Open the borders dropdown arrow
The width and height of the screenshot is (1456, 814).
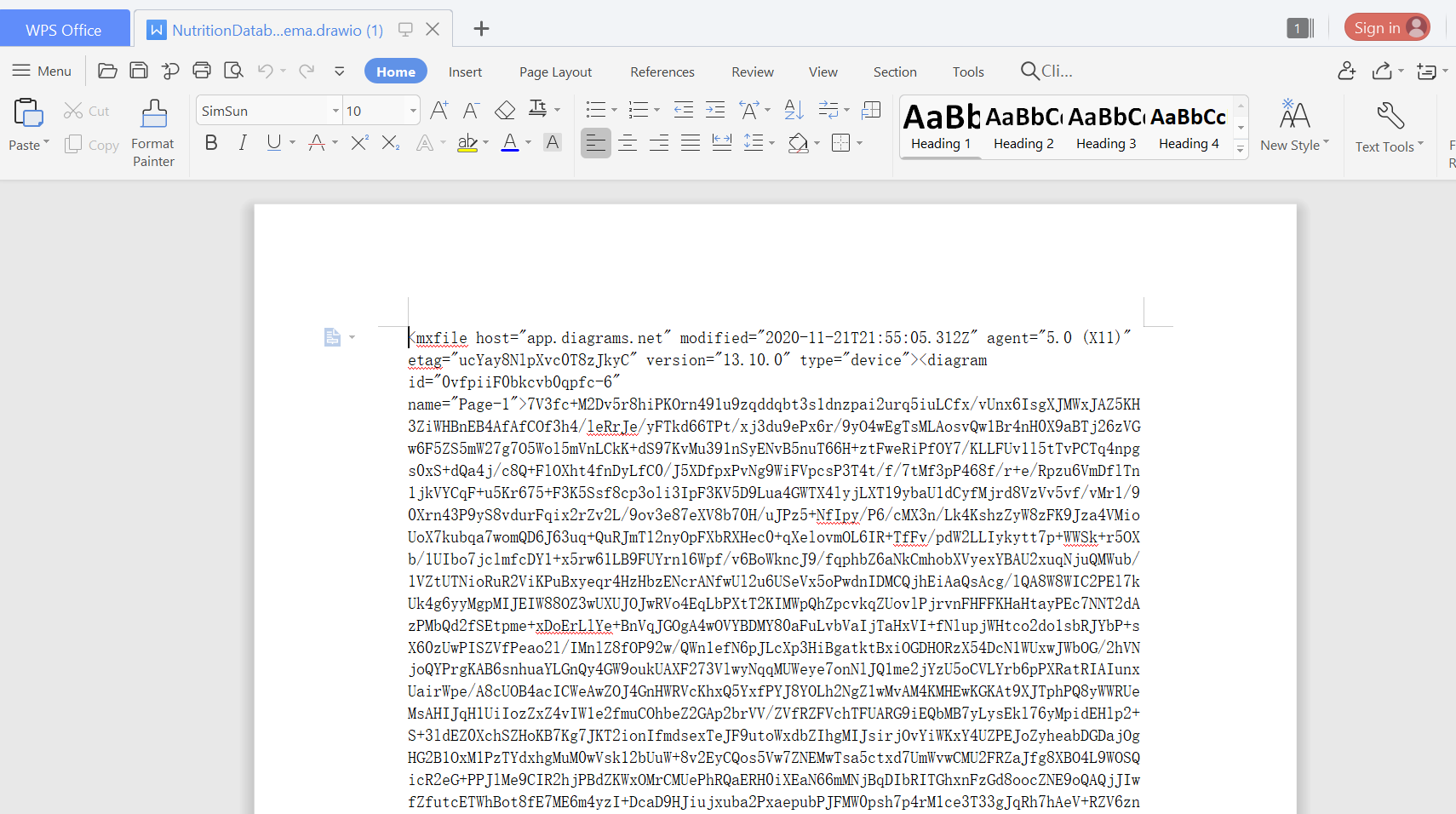[860, 143]
